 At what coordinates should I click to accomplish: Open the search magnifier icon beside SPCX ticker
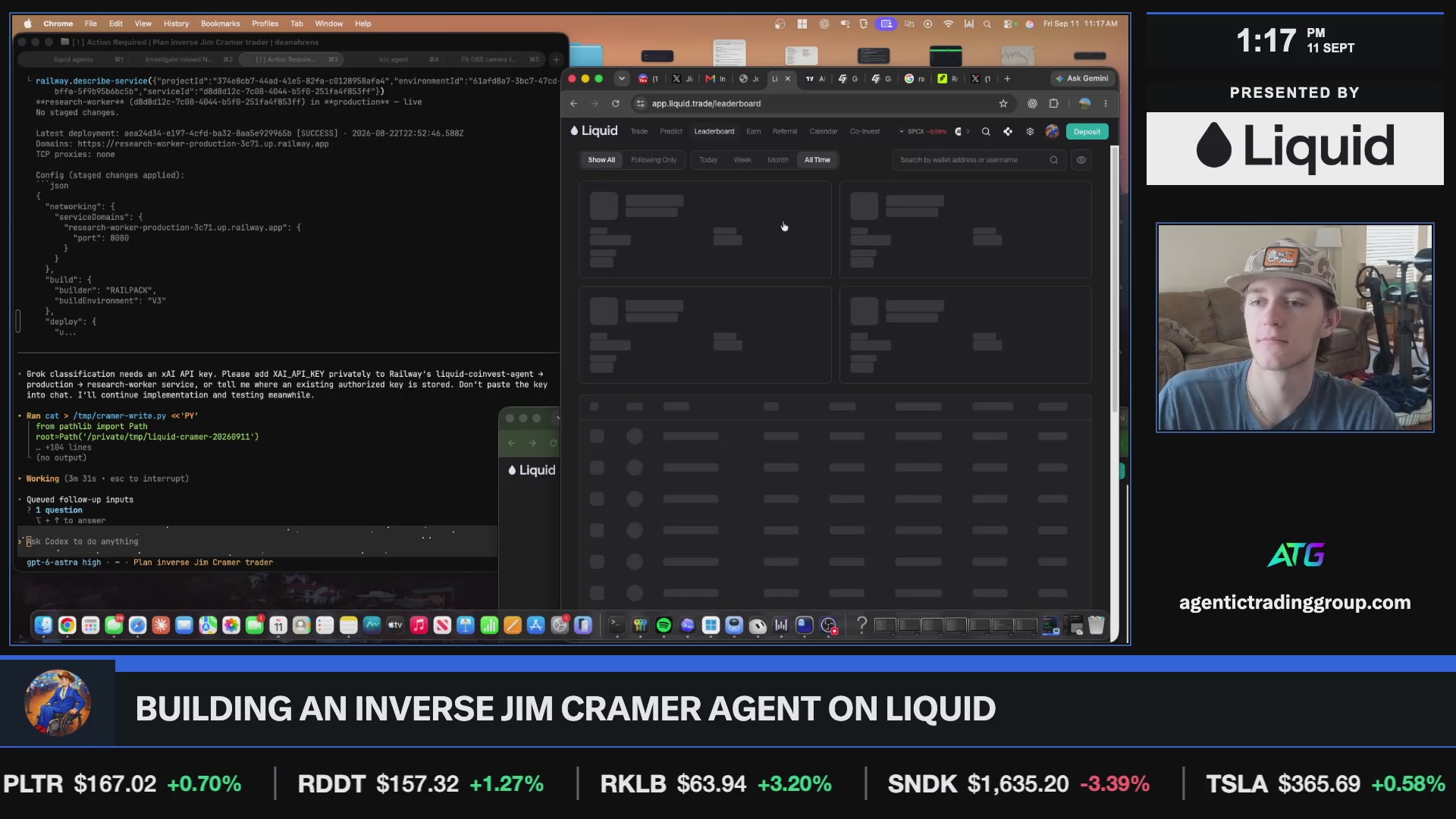click(986, 131)
